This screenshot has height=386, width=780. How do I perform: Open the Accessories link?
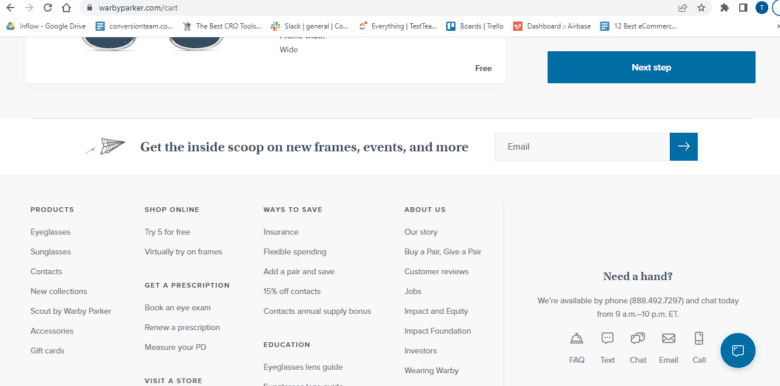pos(52,331)
